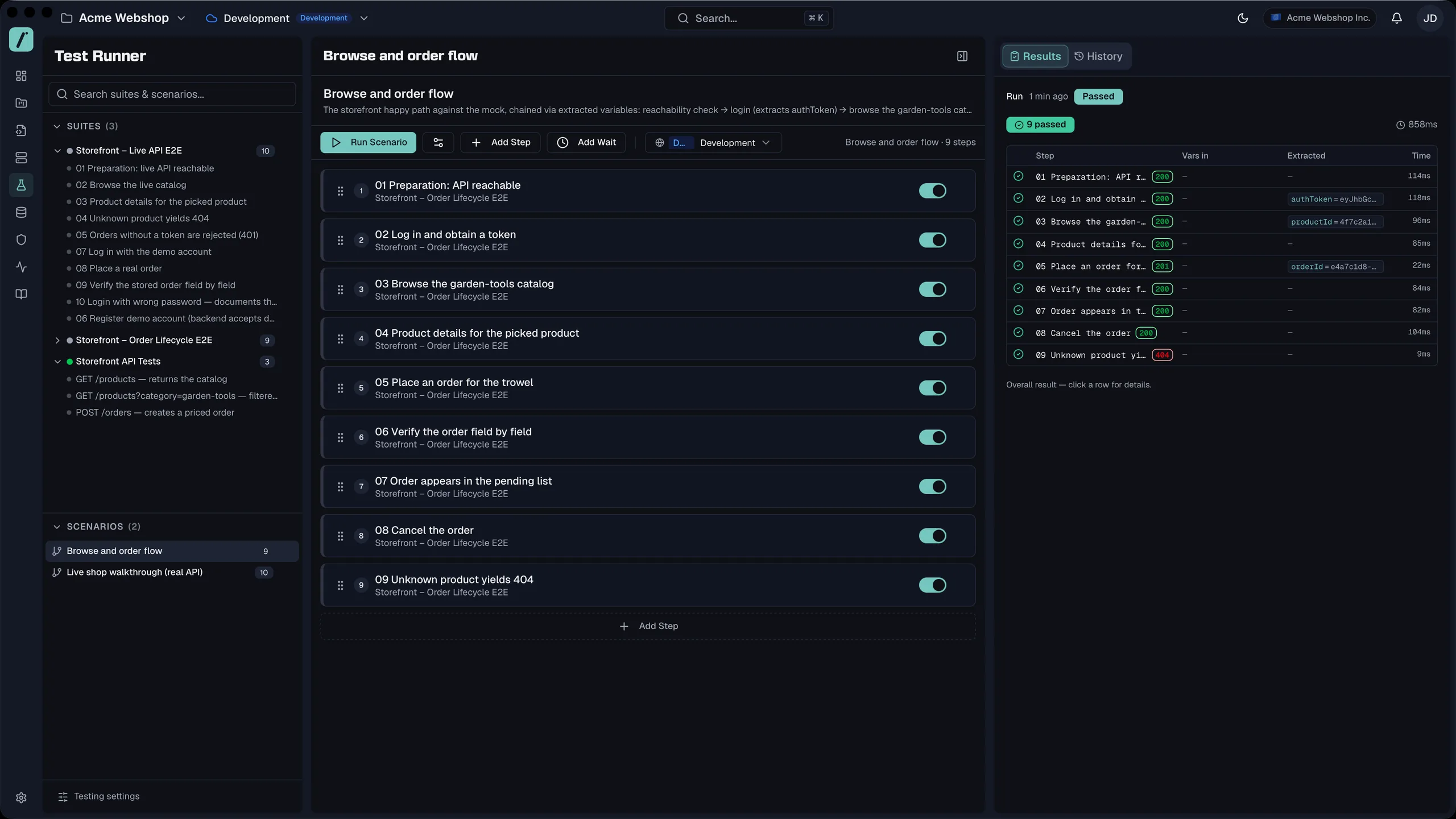1456x819 pixels.
Task: Open result row 05 Place an order for details
Action: click(1222, 266)
